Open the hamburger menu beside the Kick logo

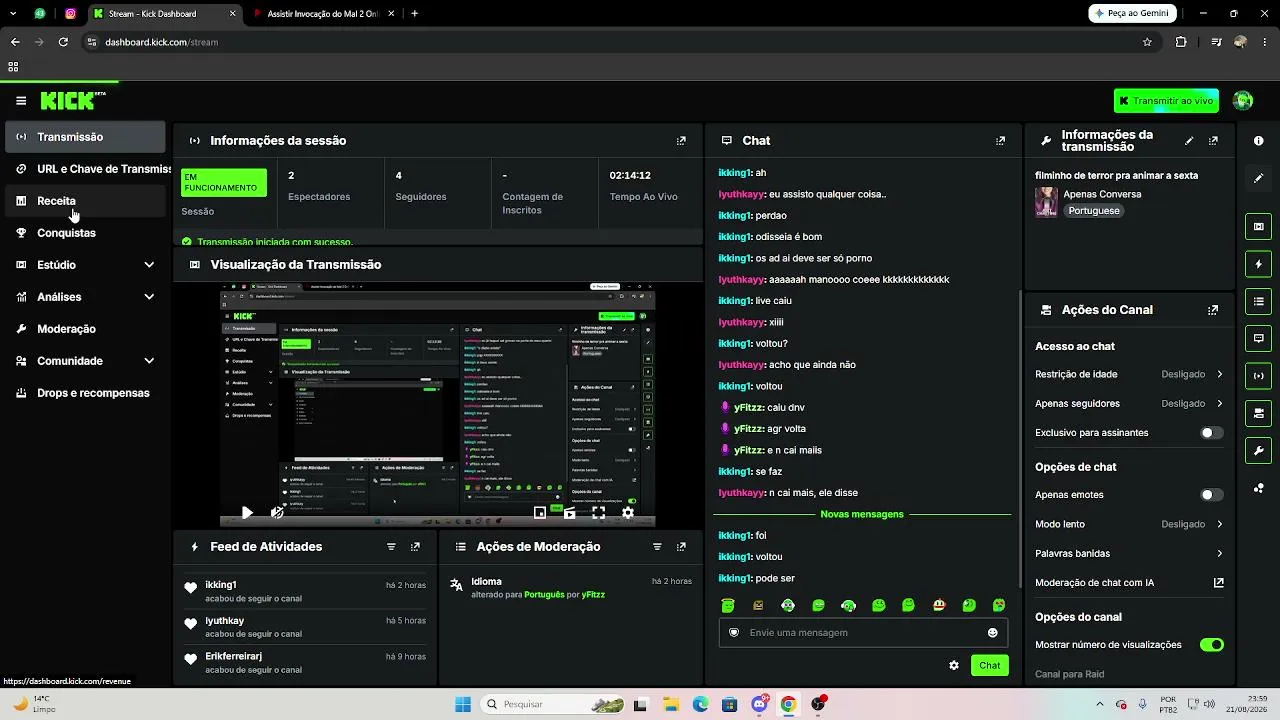21,101
